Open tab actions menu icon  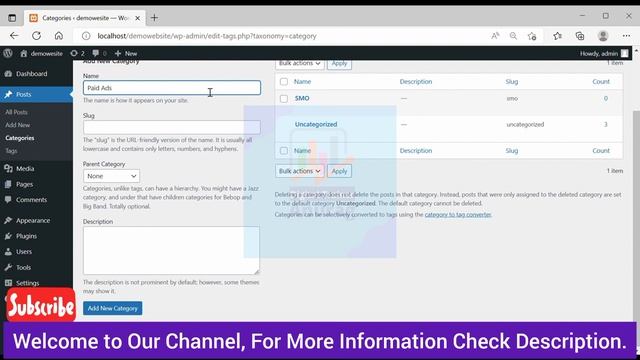click(12, 18)
